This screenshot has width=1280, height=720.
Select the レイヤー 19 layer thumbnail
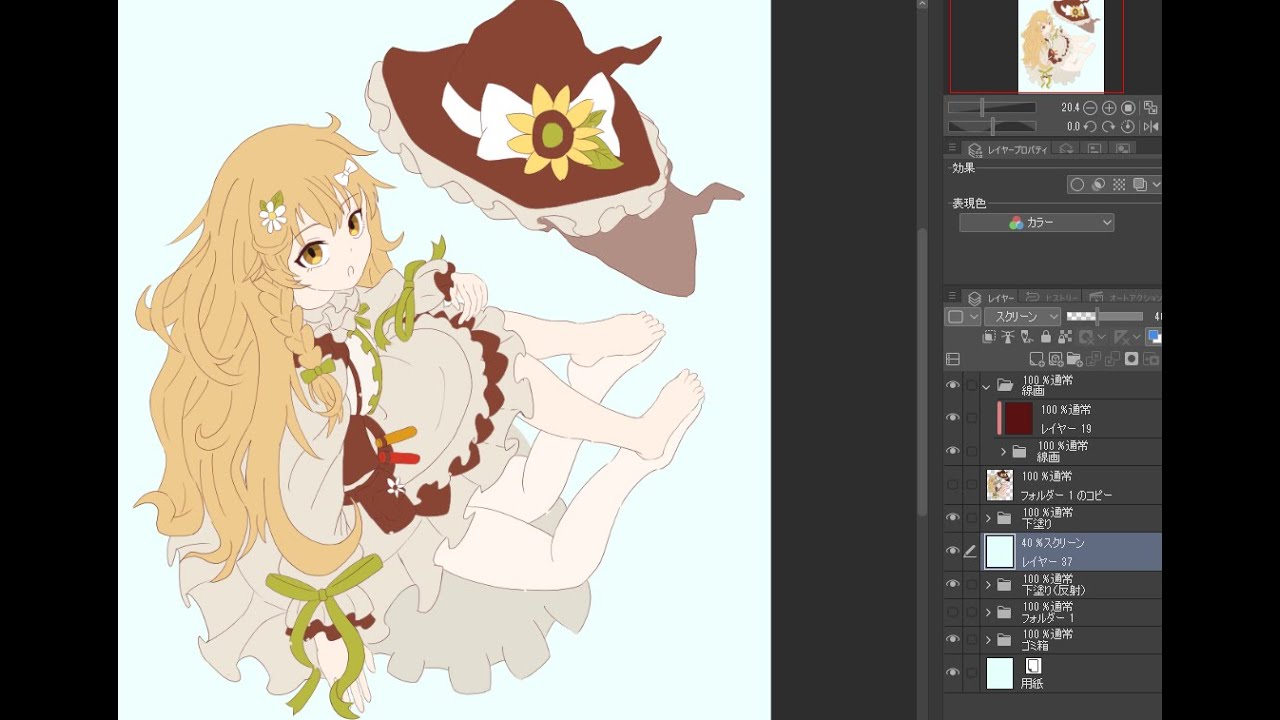click(1019, 418)
